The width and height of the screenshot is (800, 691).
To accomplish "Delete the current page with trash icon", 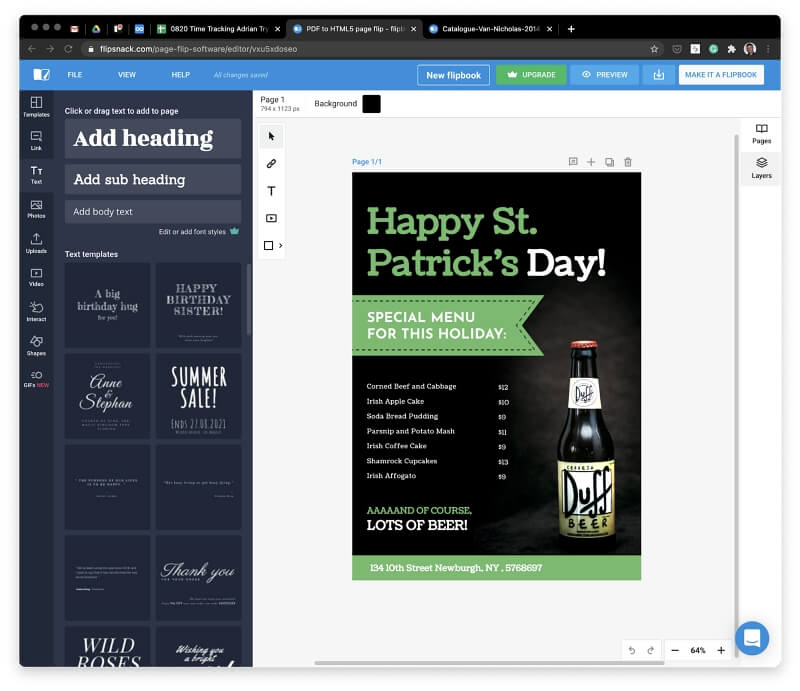I will (x=628, y=162).
